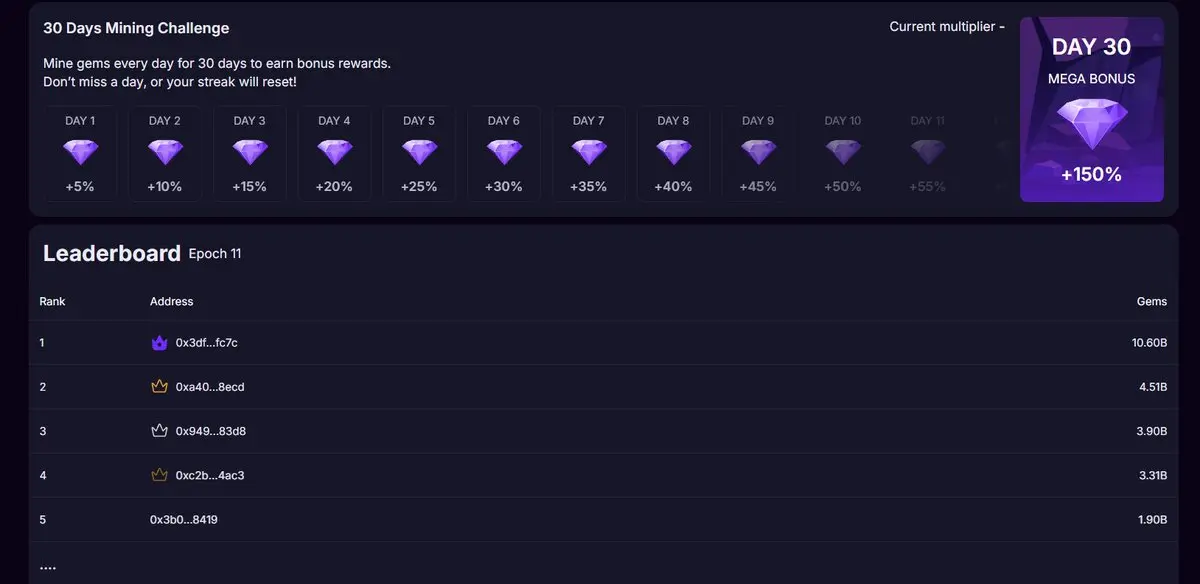Click the bronze crown icon at rank 4

158,475
